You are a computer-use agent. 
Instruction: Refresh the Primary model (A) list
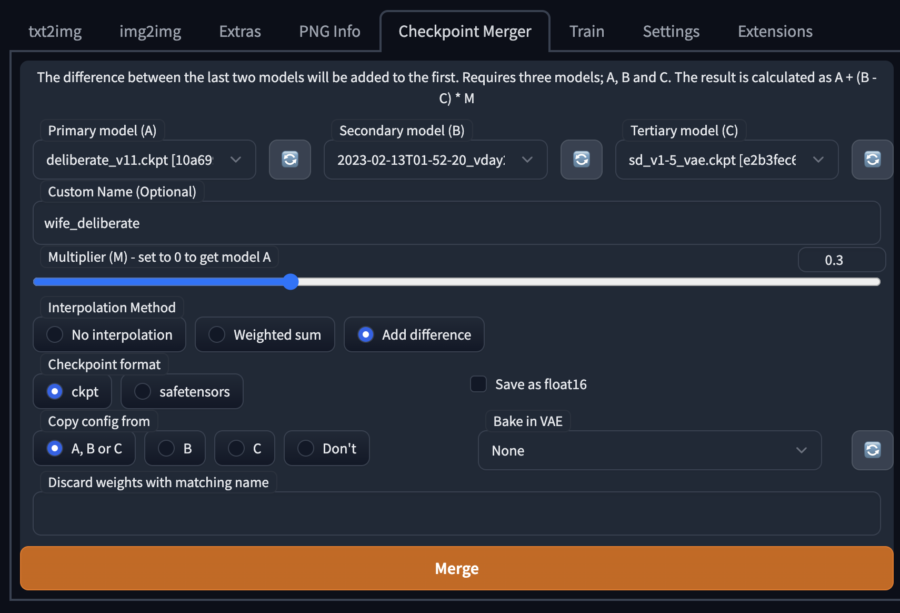(290, 159)
